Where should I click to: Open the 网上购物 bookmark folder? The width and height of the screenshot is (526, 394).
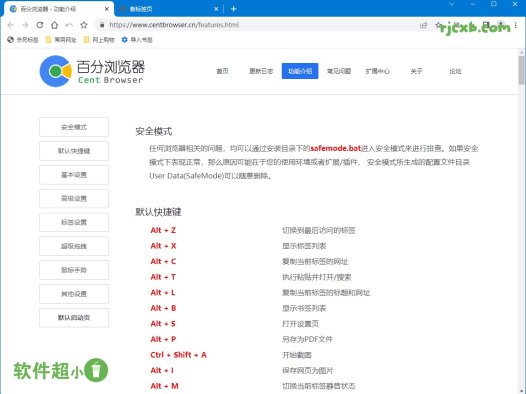(x=99, y=40)
